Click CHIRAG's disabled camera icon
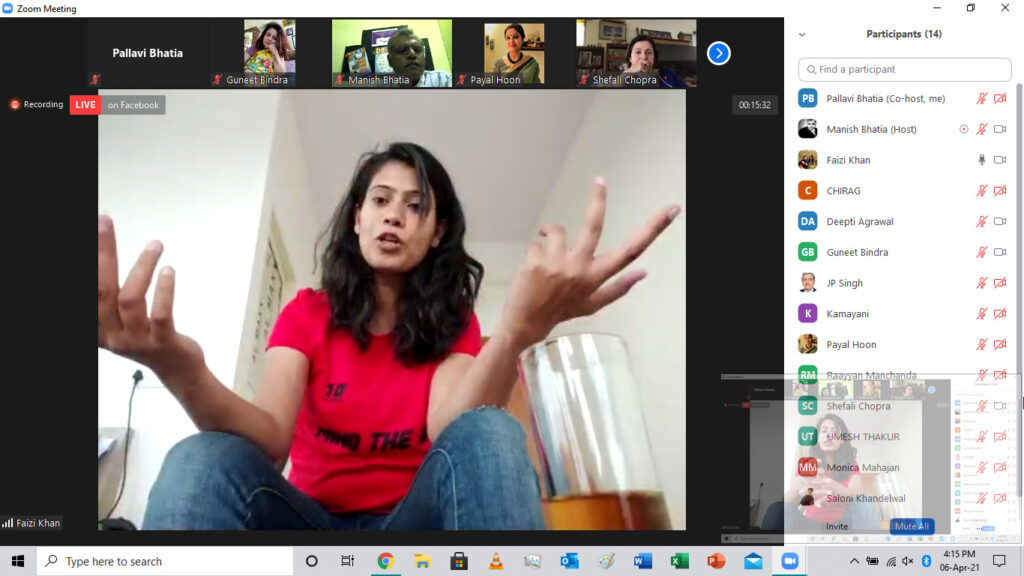 point(1000,191)
